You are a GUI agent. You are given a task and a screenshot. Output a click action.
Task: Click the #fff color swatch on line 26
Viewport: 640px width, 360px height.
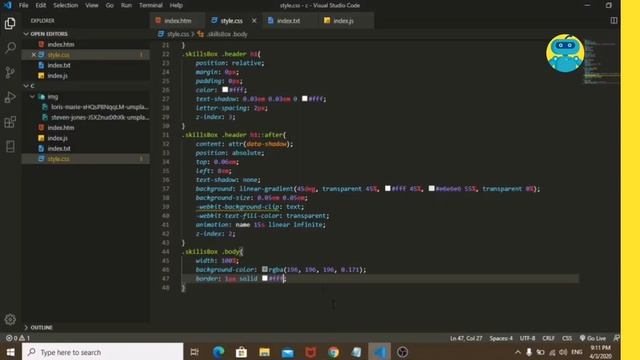tap(225, 89)
